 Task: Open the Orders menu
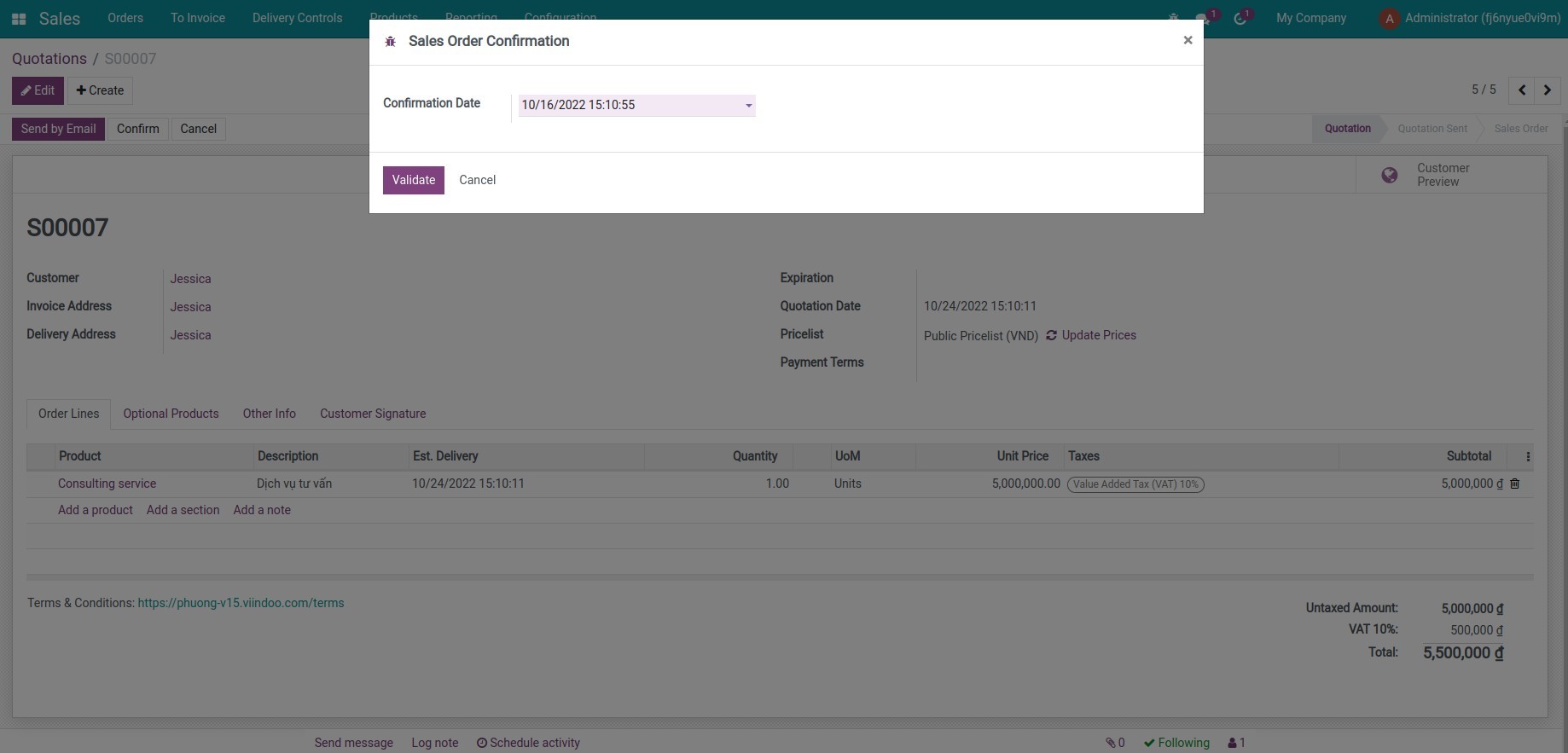point(125,18)
